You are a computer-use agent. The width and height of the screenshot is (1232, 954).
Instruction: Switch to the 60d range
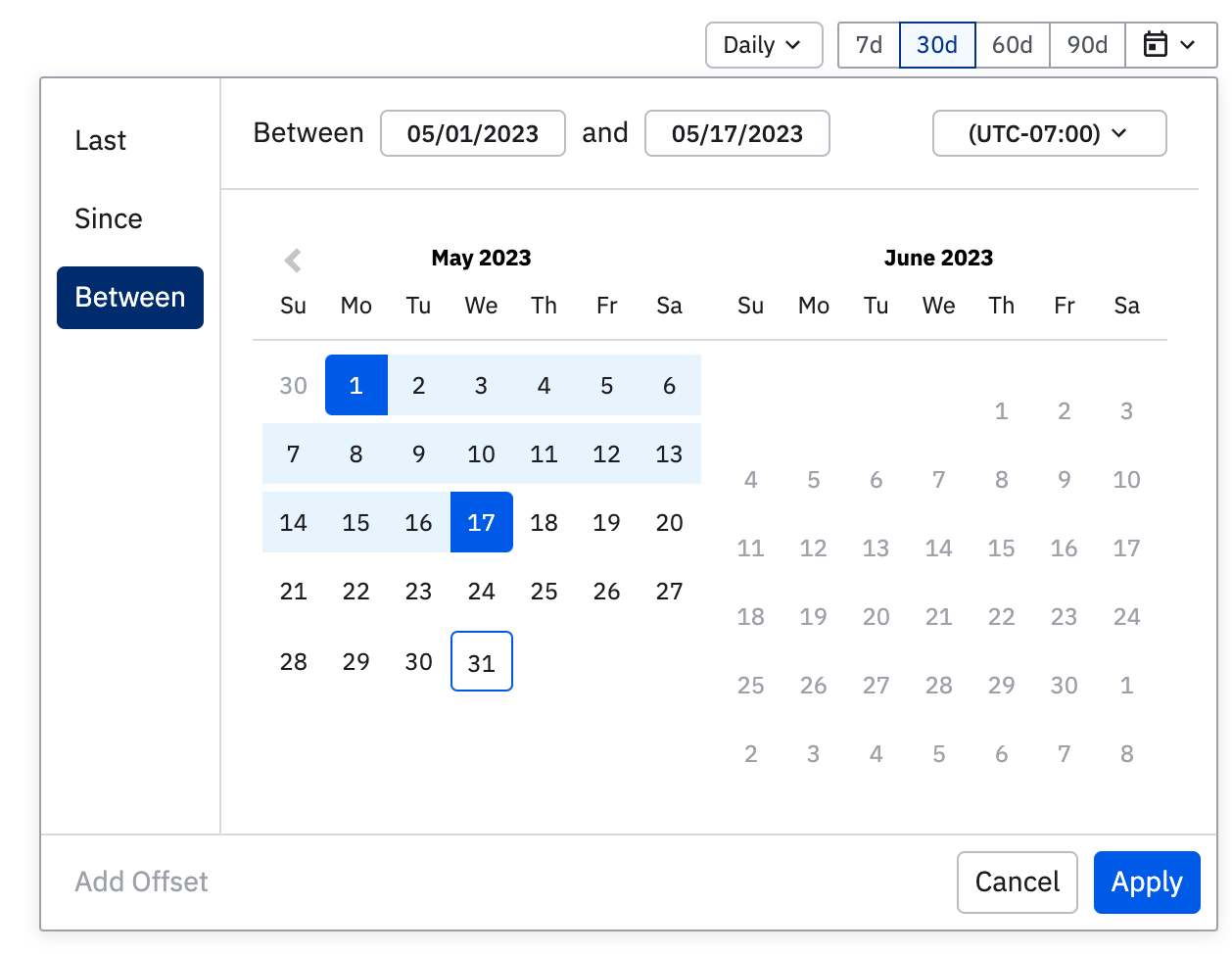(x=1013, y=45)
